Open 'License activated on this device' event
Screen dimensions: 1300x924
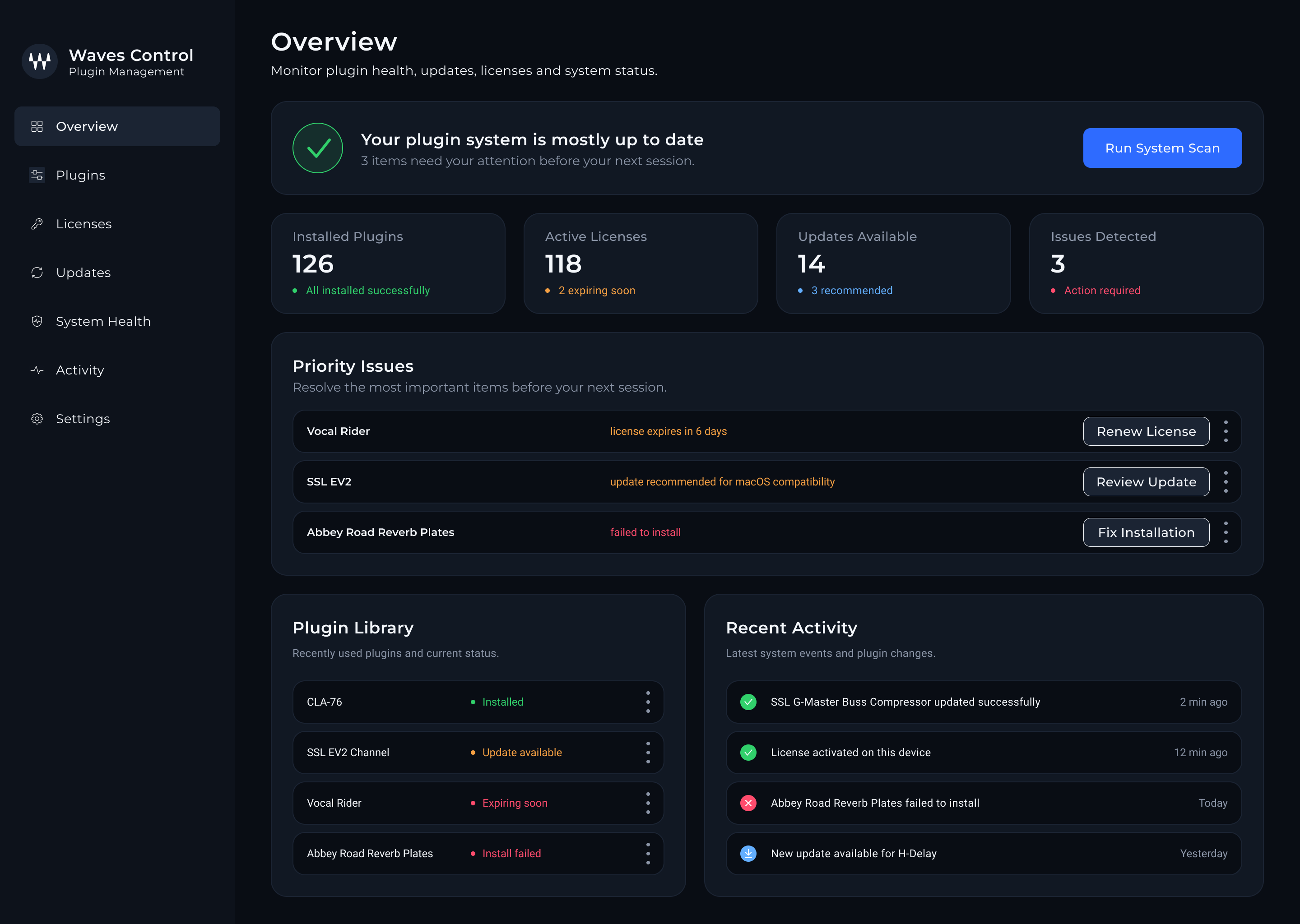tap(984, 753)
